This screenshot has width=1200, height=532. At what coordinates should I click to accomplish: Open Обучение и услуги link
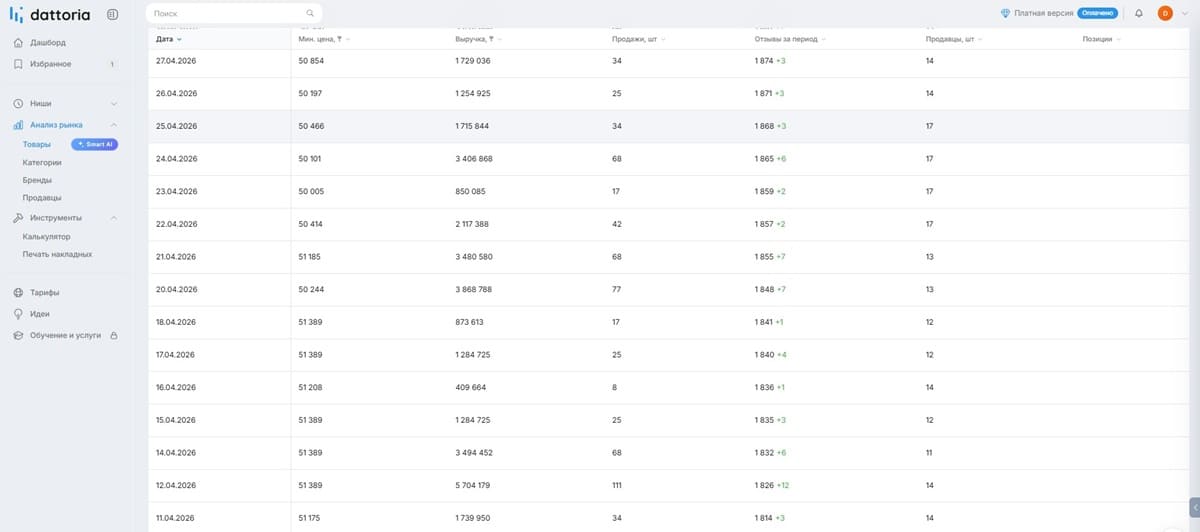[x=66, y=336]
